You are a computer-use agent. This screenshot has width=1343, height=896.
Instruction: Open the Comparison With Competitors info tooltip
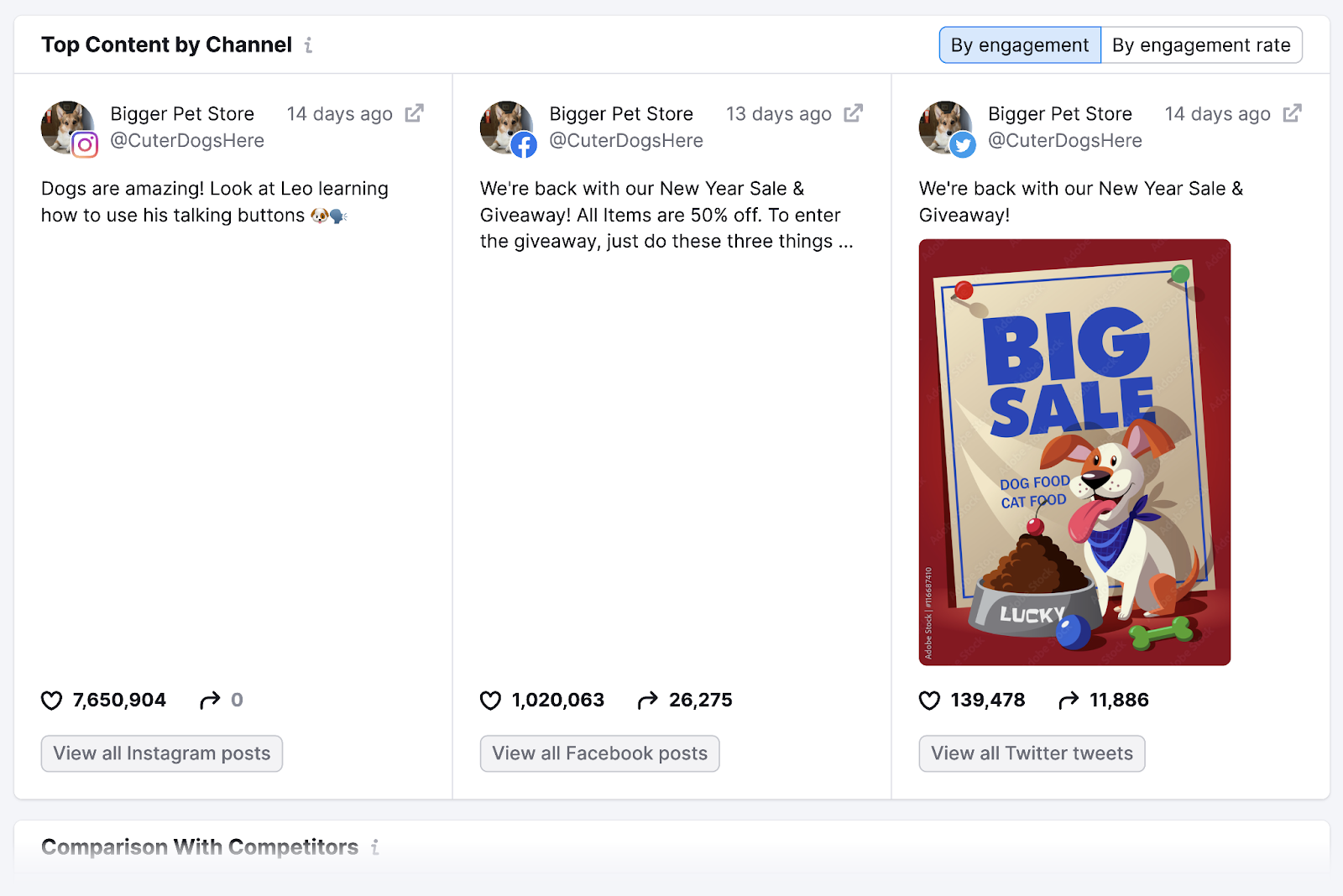[374, 847]
